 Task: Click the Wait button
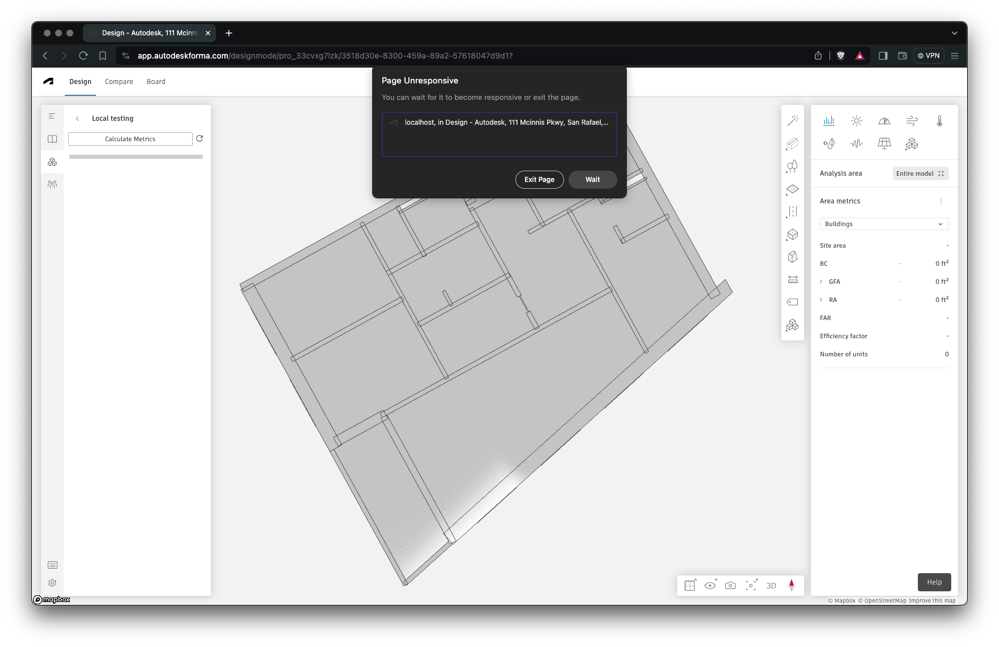tap(592, 180)
